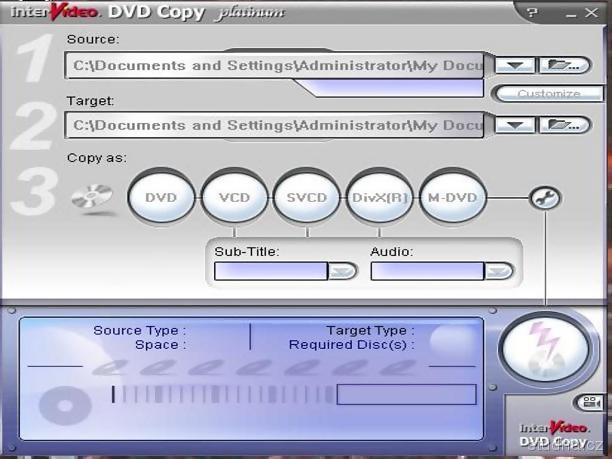The image size is (612, 459).
Task: Click the Customize button
Action: point(549,94)
